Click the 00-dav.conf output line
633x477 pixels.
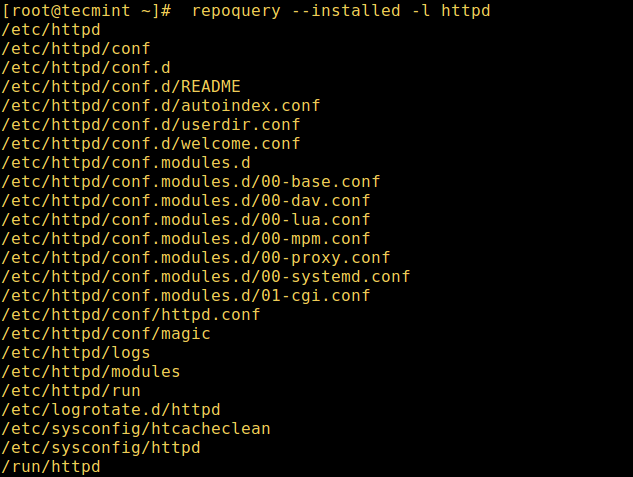point(186,201)
